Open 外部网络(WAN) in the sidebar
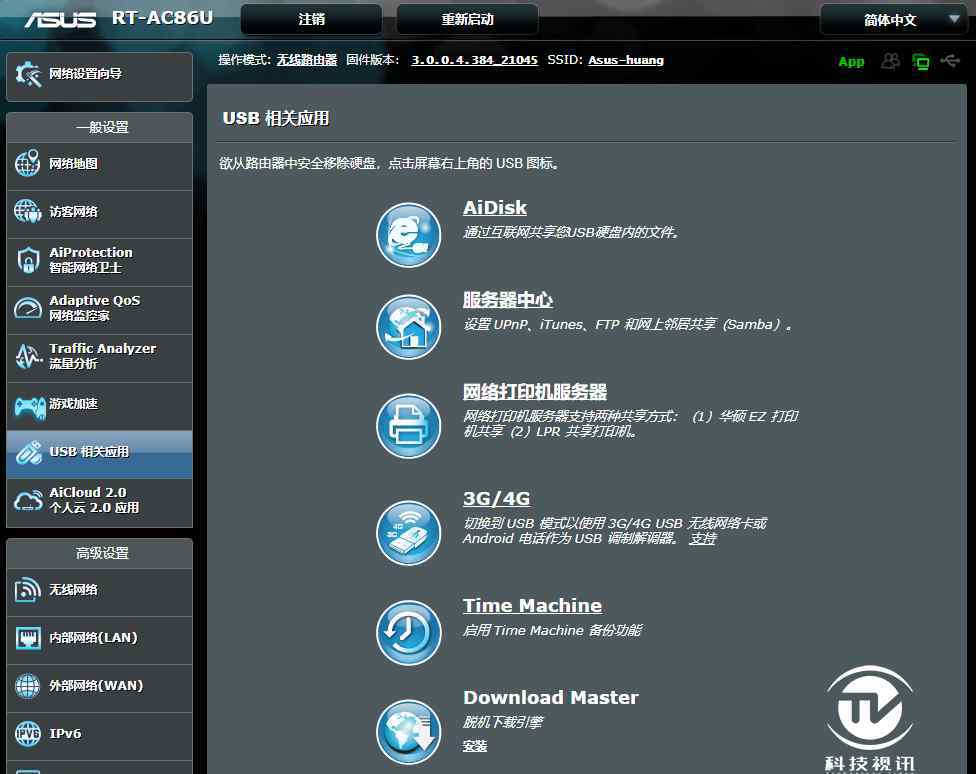Screen dimensions: 976x774 (100, 686)
